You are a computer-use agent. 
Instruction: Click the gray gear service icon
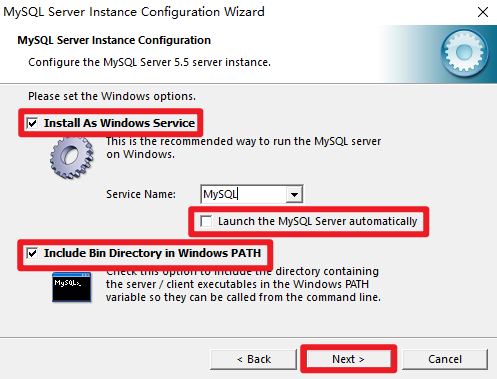tap(72, 158)
